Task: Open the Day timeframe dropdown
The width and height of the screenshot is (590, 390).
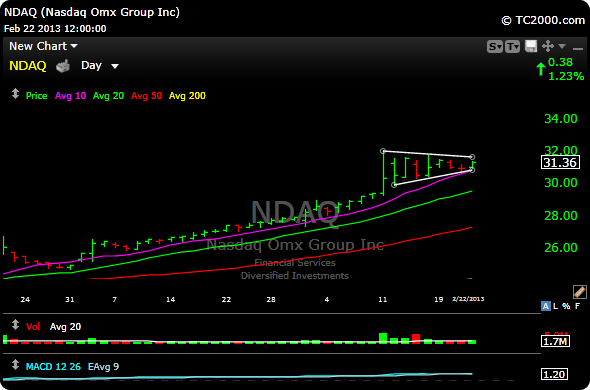Action: point(100,66)
